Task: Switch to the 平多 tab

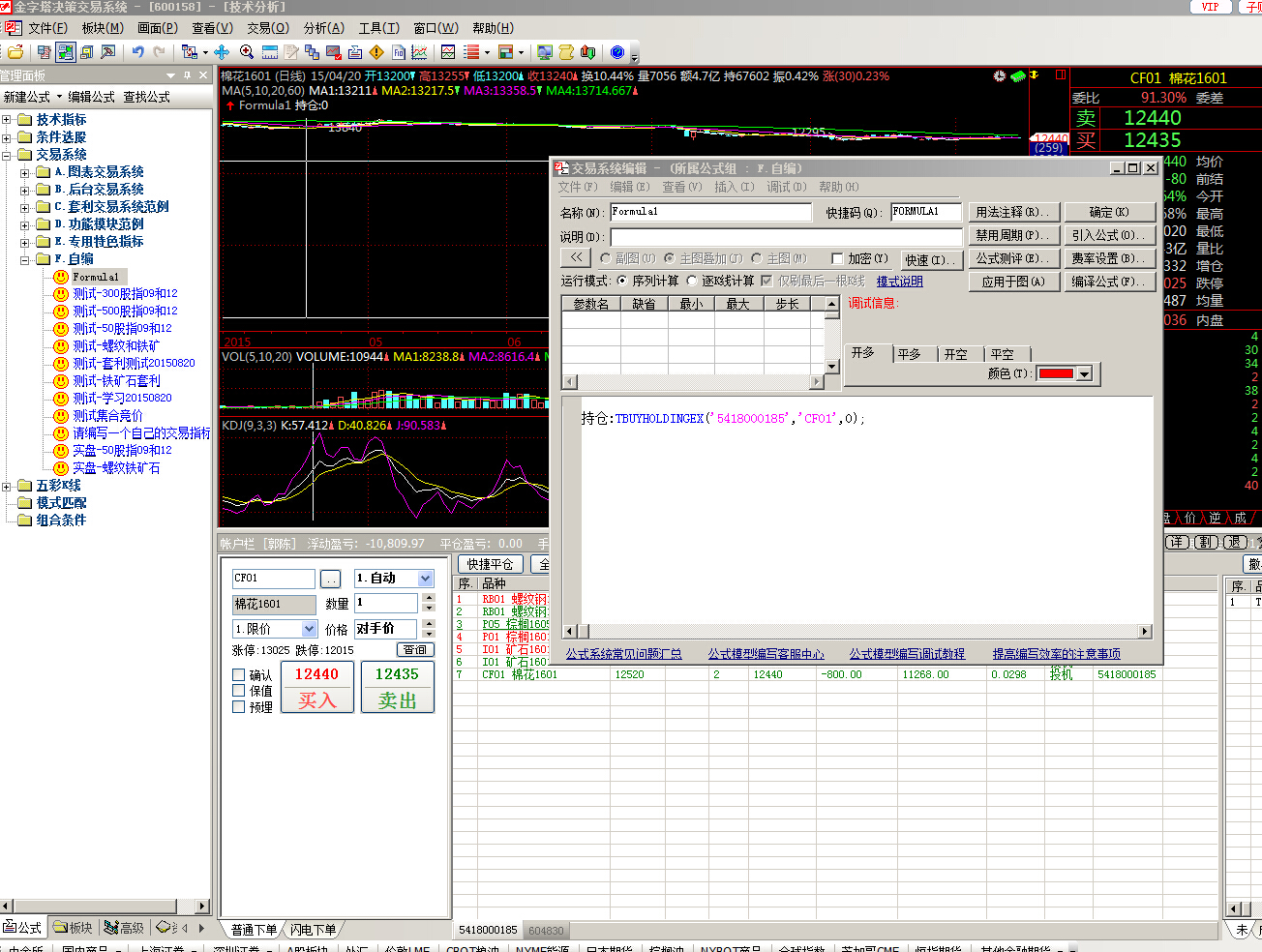Action: (x=909, y=354)
